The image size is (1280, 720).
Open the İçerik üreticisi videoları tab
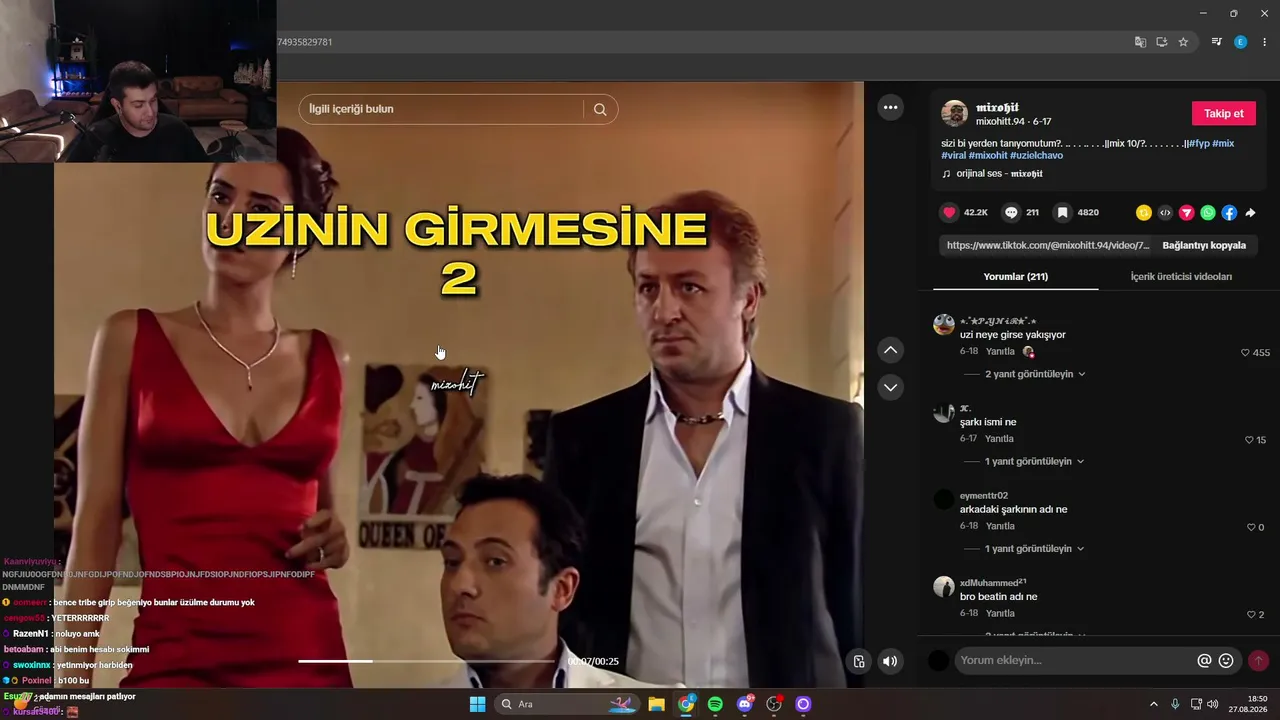pos(1181,277)
